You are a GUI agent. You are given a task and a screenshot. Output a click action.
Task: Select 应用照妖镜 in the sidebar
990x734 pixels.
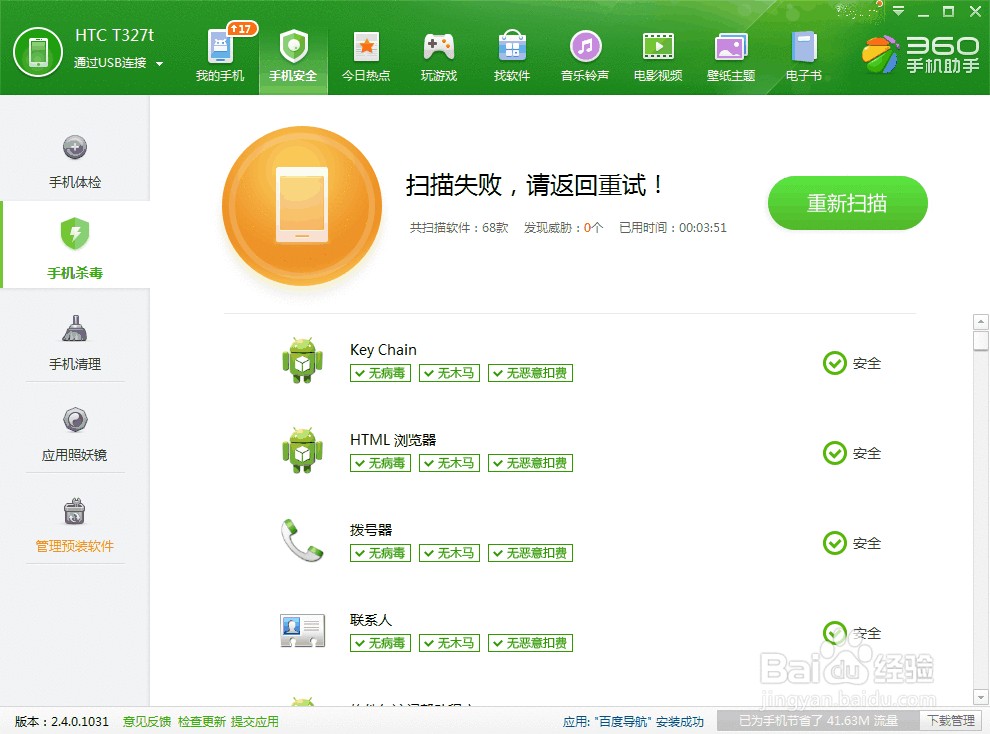75,434
